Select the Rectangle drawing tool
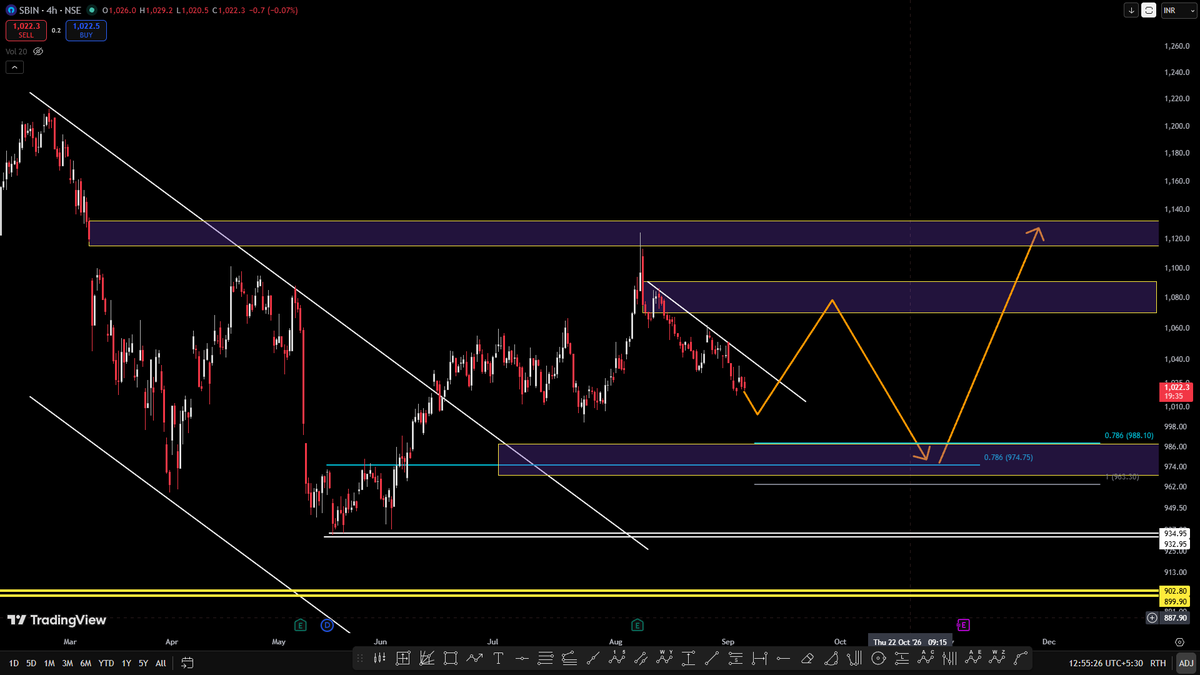This screenshot has width=1200, height=675. click(x=451, y=658)
